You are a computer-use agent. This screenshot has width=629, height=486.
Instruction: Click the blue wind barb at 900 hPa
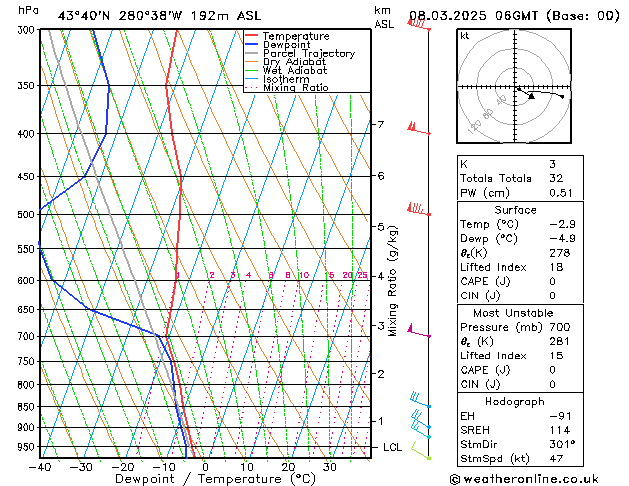pyautogui.click(x=421, y=419)
